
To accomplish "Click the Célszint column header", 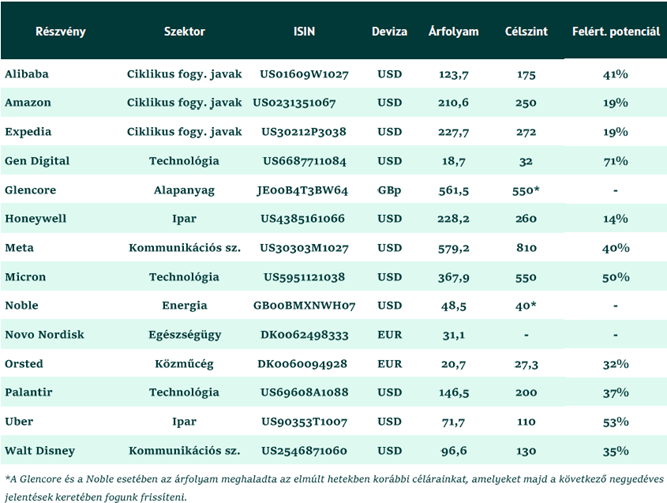I will click(526, 31).
